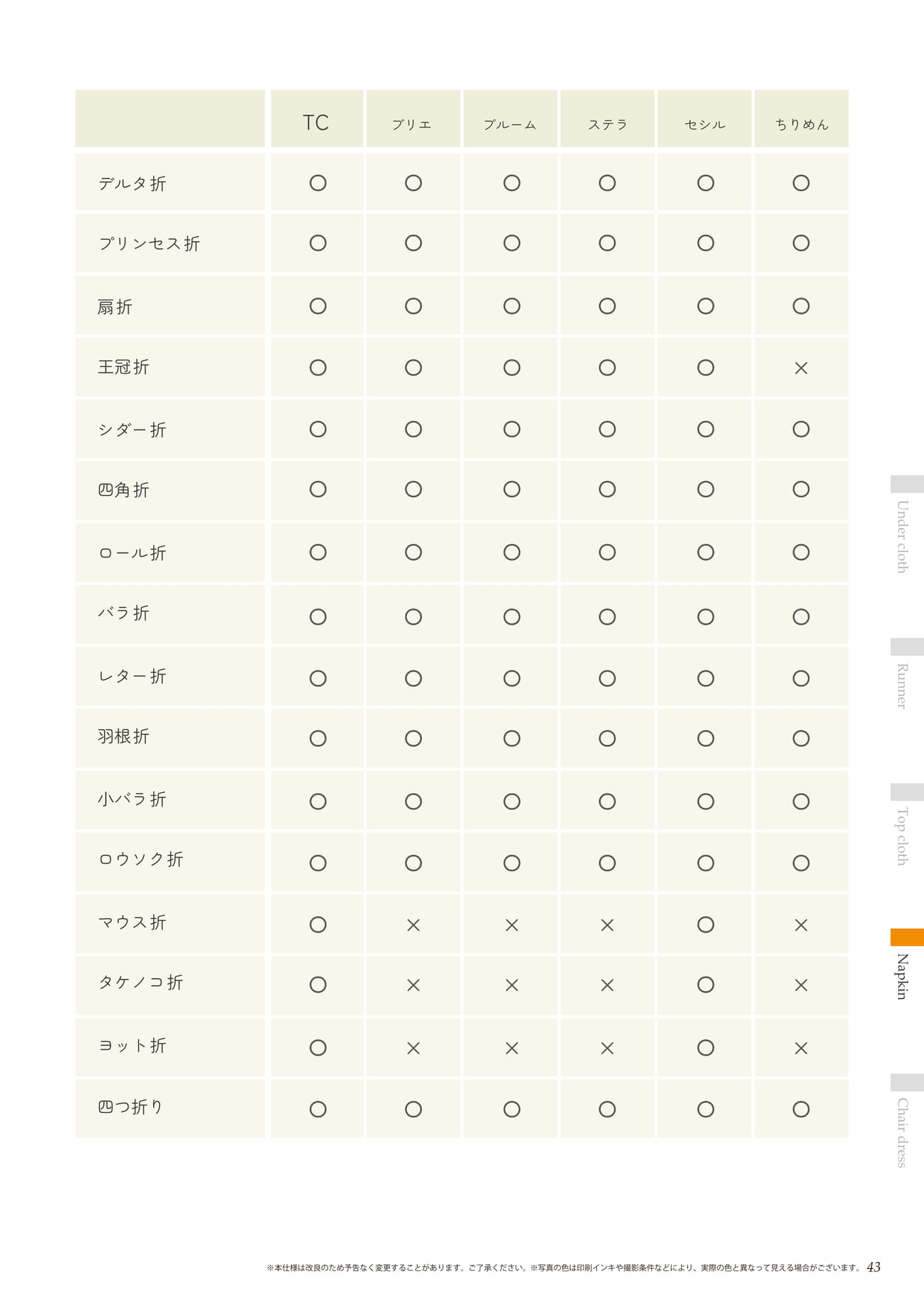Click the × mark for マウス折 under ブリエ

coord(413,925)
